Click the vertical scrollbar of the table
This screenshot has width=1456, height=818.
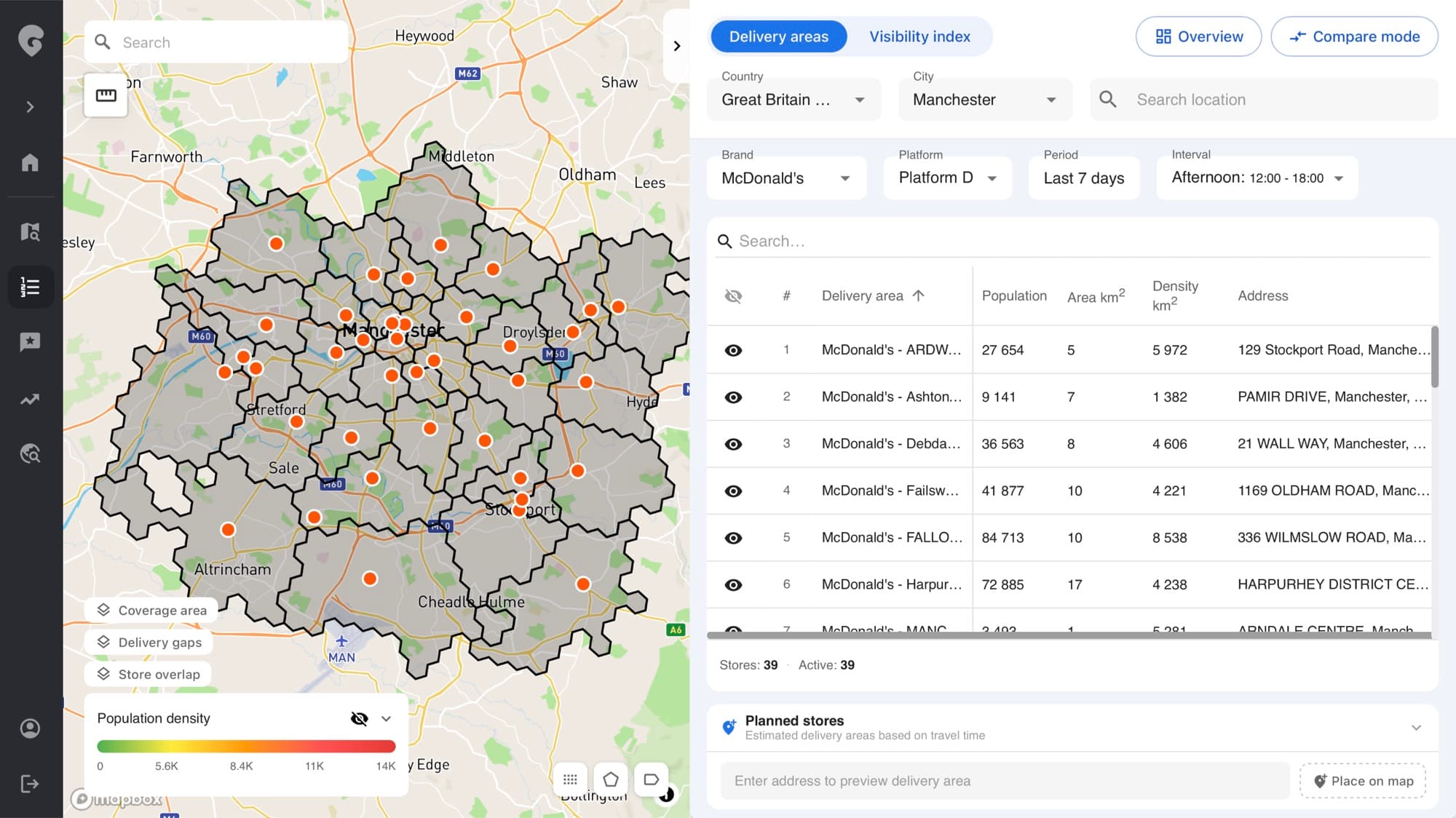click(x=1434, y=357)
